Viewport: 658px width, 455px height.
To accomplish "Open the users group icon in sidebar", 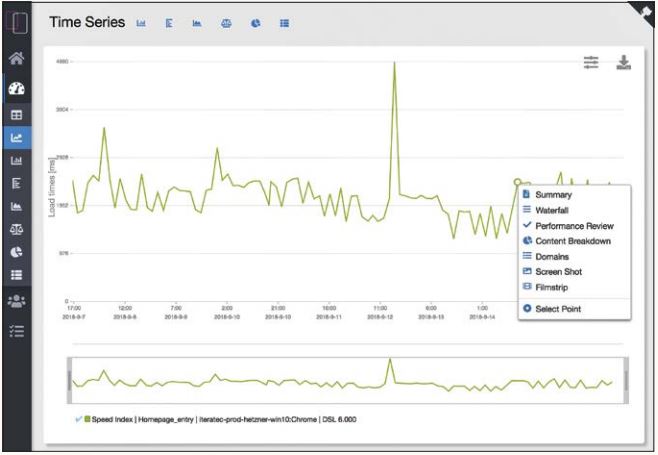I will pyautogui.click(x=16, y=299).
